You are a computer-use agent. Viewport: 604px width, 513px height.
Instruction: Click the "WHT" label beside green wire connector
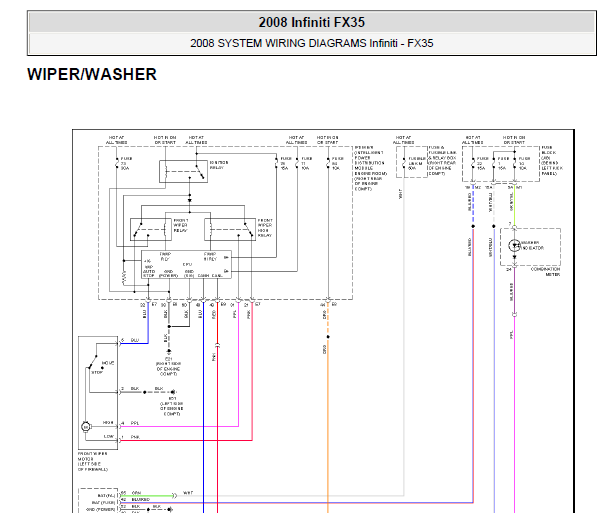point(188,493)
